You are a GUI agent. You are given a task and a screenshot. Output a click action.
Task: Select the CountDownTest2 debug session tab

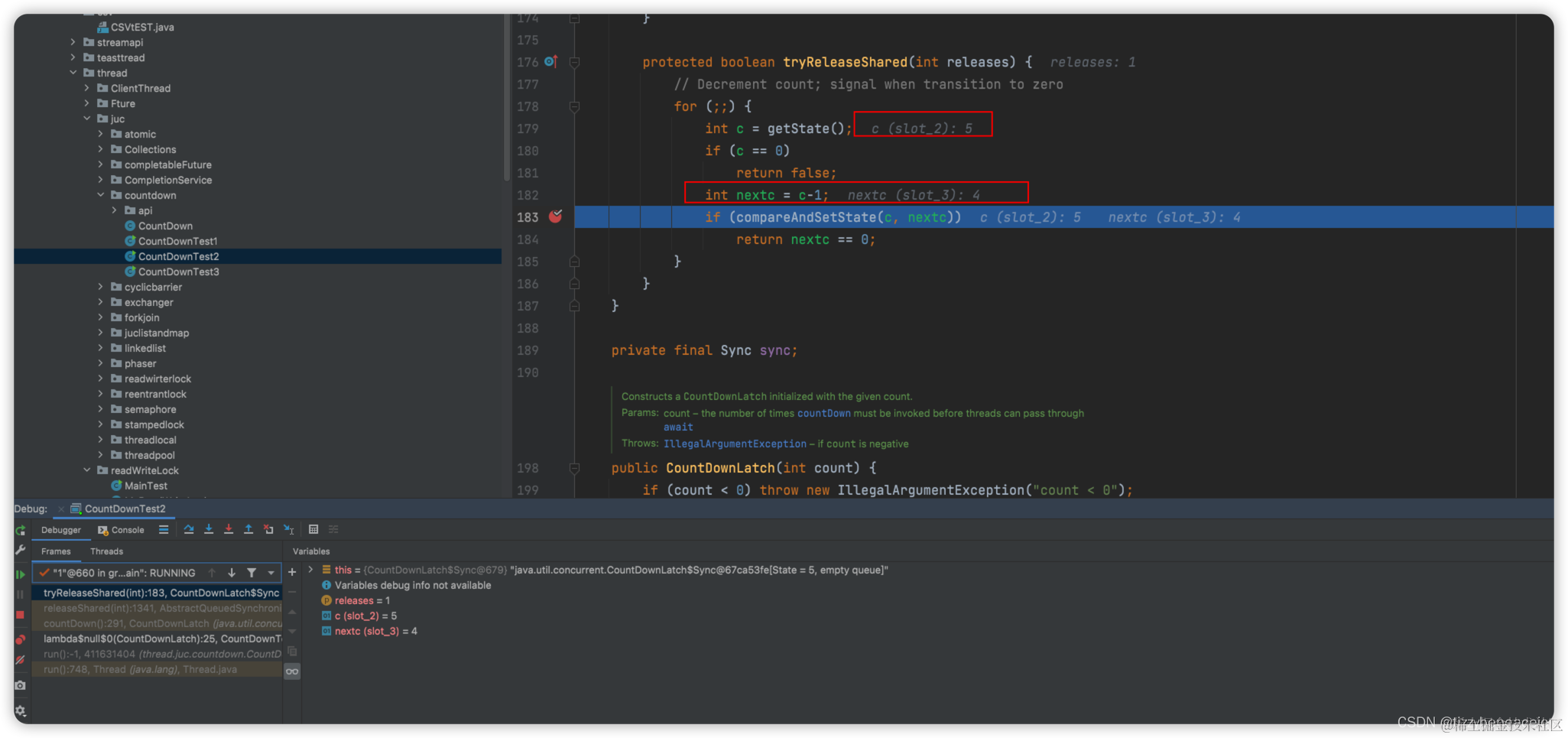pyautogui.click(x=118, y=509)
